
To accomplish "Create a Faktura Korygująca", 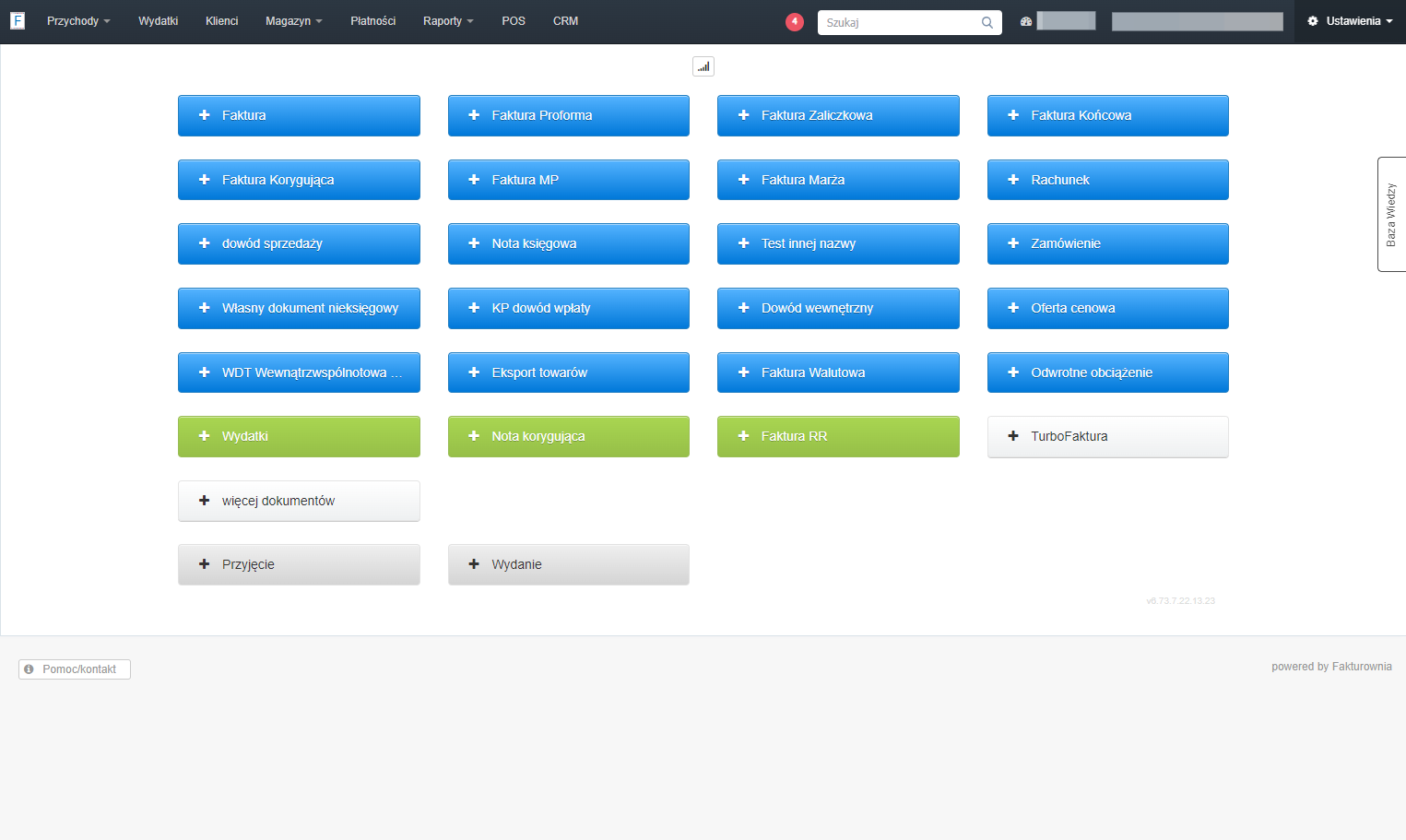I will [299, 180].
